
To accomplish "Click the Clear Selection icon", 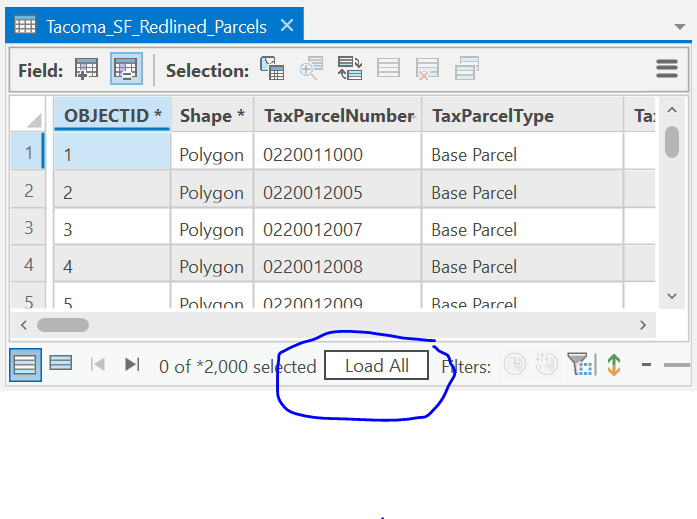I will (389, 68).
